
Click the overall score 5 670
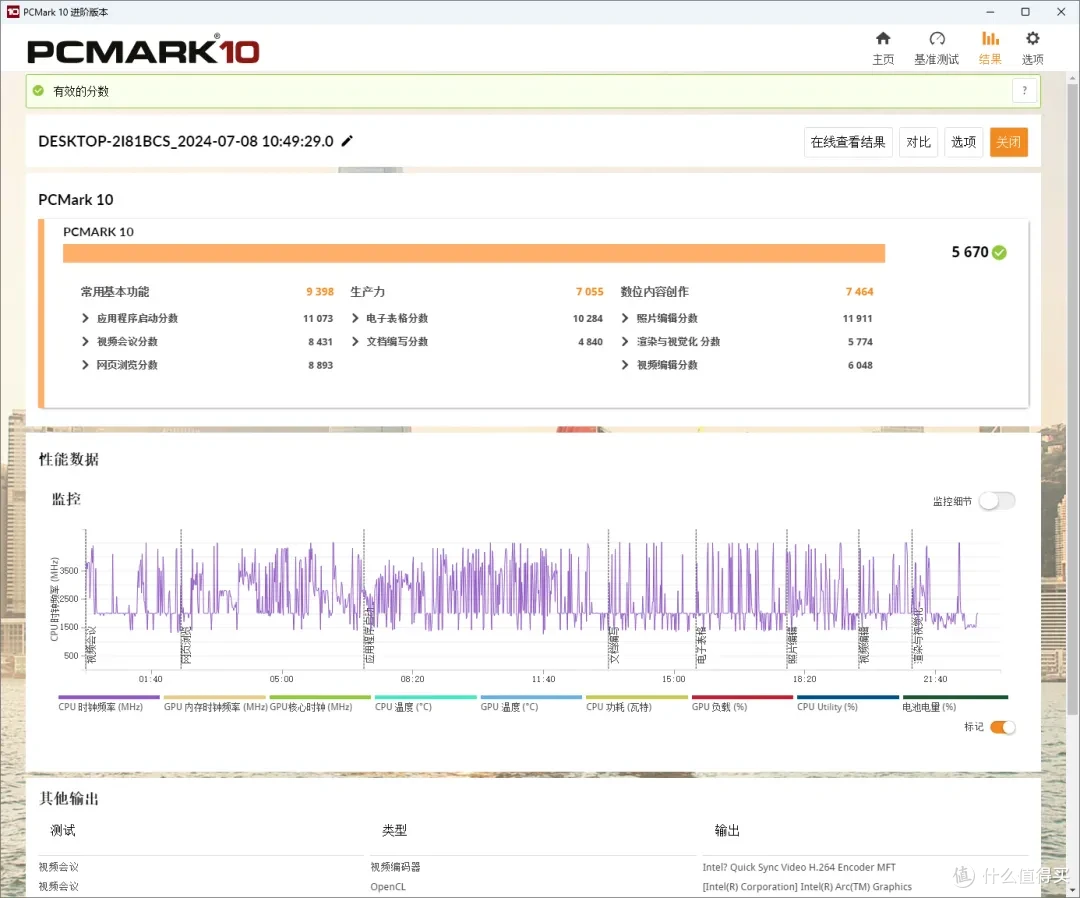click(970, 252)
